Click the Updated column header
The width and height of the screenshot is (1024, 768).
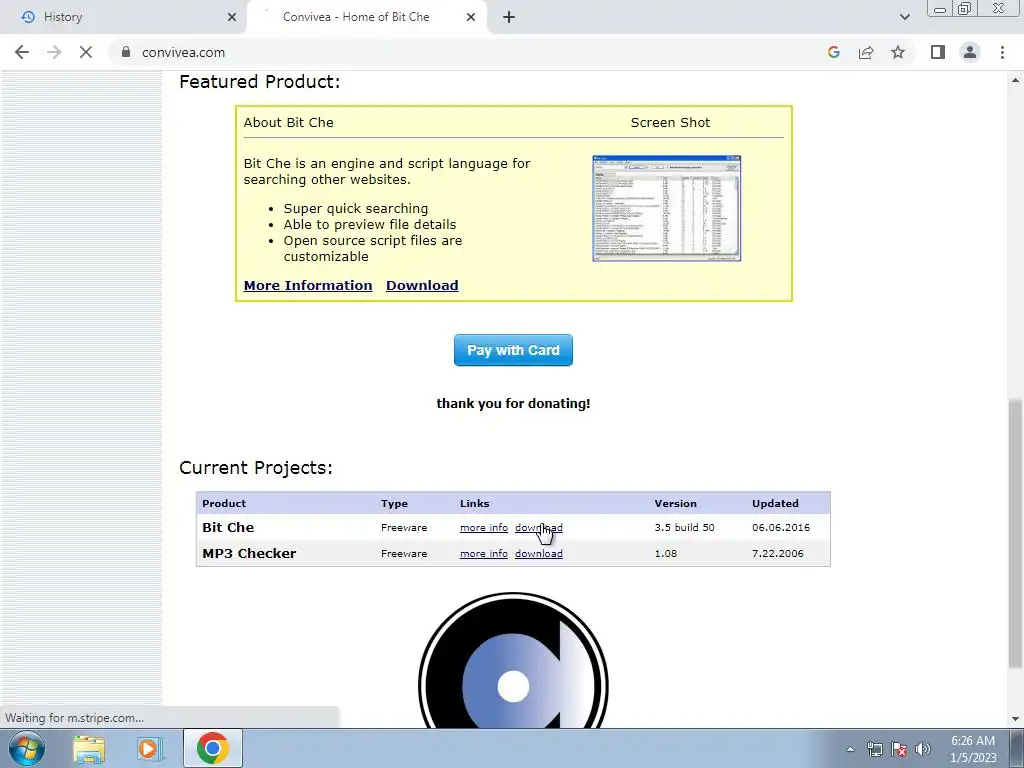(x=775, y=504)
